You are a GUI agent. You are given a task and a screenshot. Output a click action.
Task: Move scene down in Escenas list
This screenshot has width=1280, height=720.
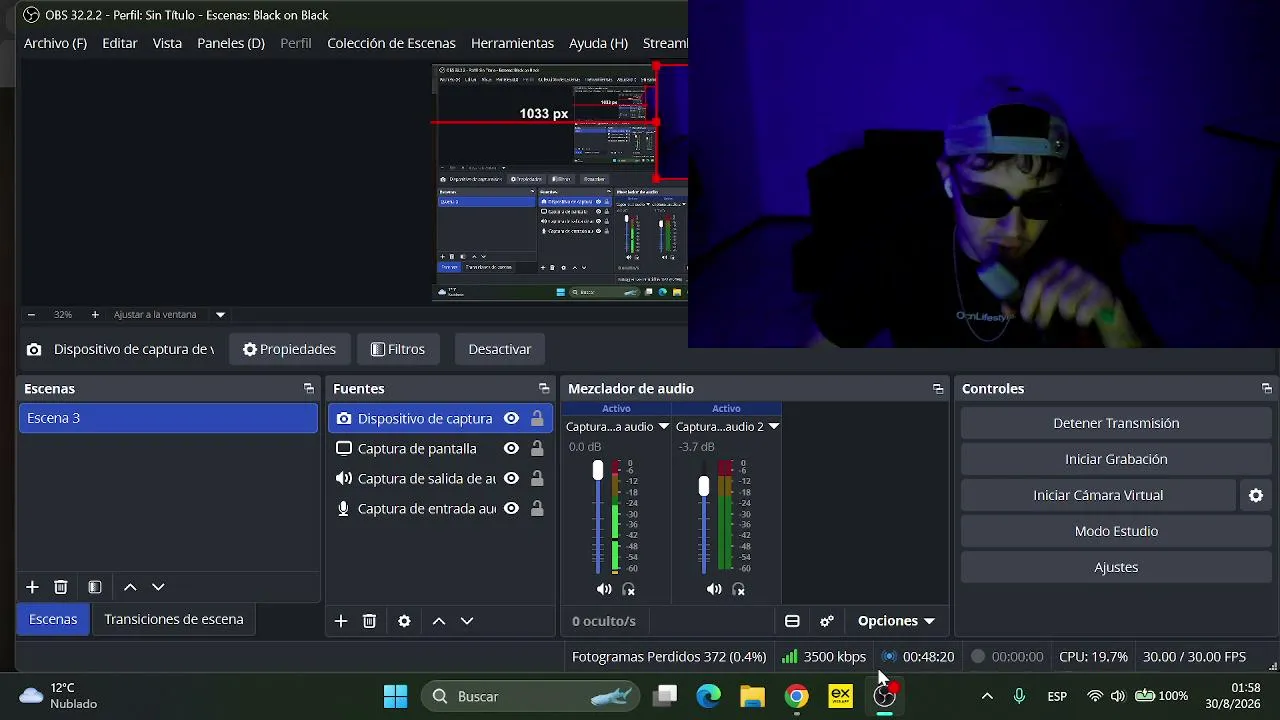158,587
